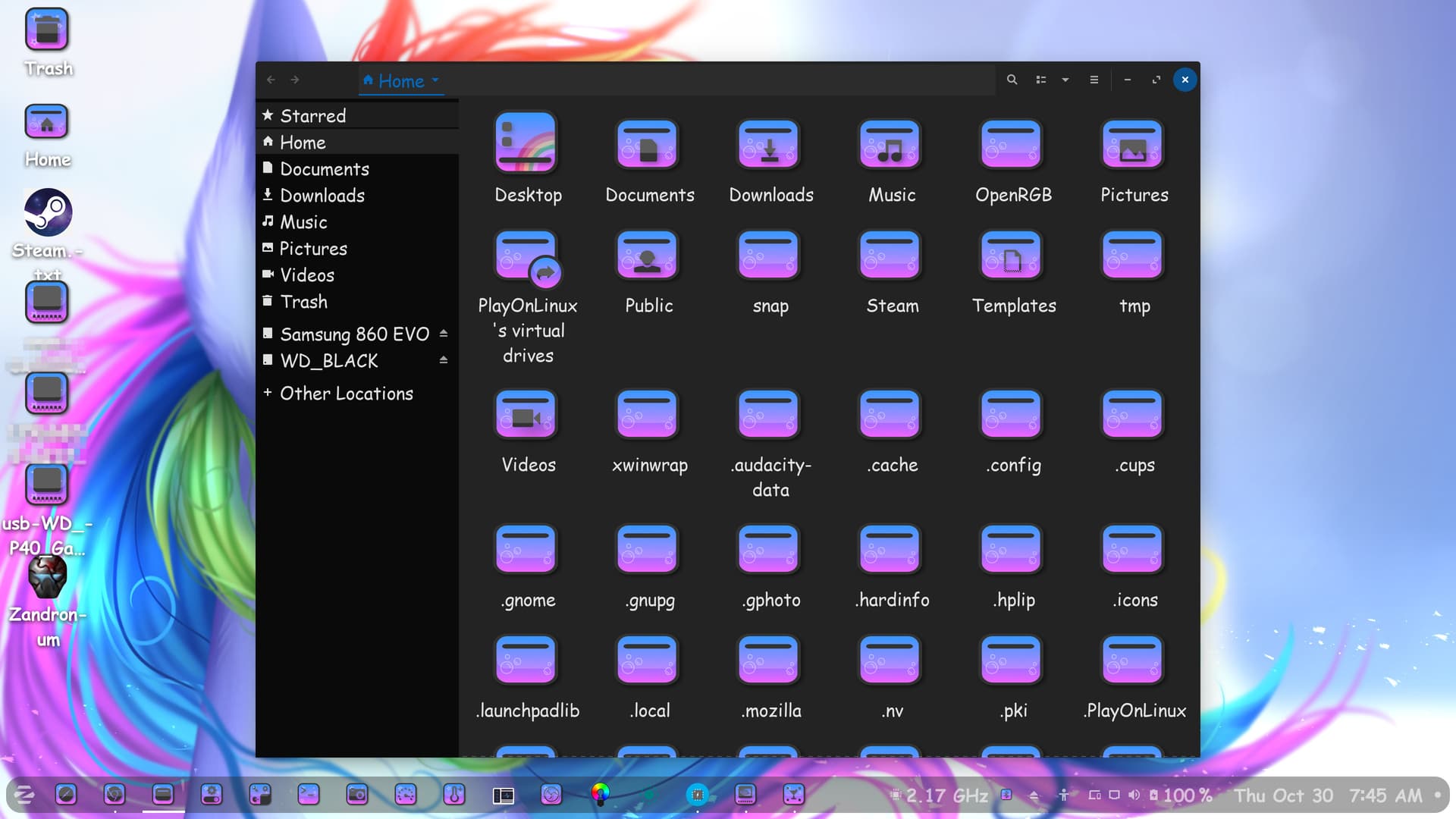Expand Other Locations in the sidebar
Screen dimensions: 1456x819
coord(346,394)
